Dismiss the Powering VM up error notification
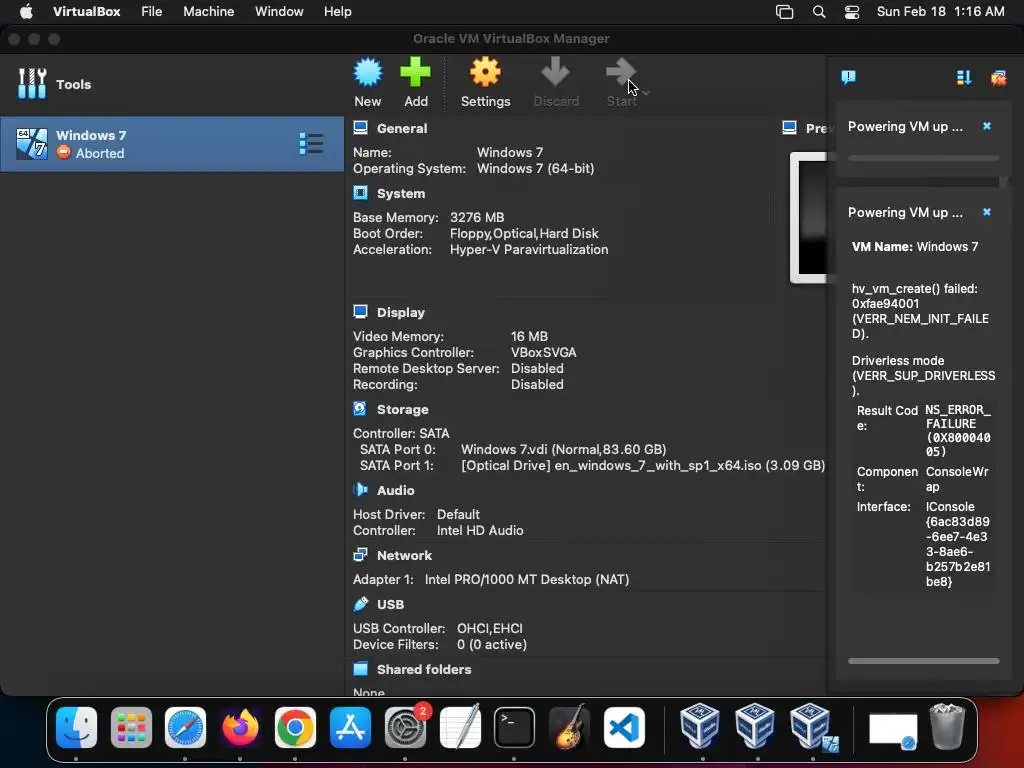This screenshot has height=768, width=1024. click(x=987, y=212)
